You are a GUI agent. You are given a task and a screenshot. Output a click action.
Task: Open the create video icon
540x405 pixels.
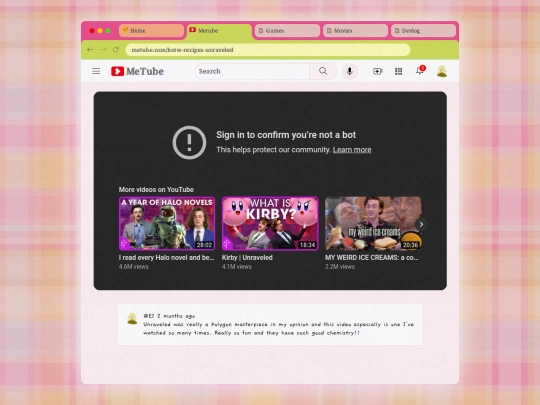click(377, 71)
